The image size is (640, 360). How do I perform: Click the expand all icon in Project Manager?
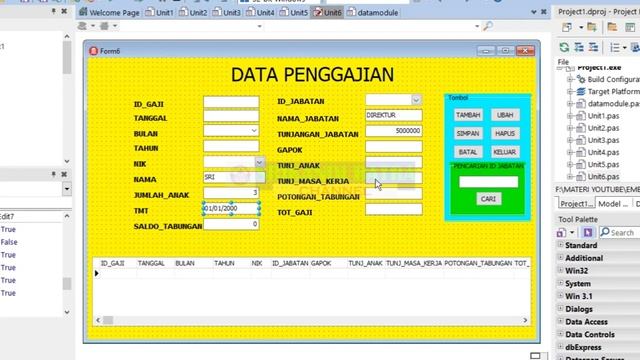tap(579, 47)
